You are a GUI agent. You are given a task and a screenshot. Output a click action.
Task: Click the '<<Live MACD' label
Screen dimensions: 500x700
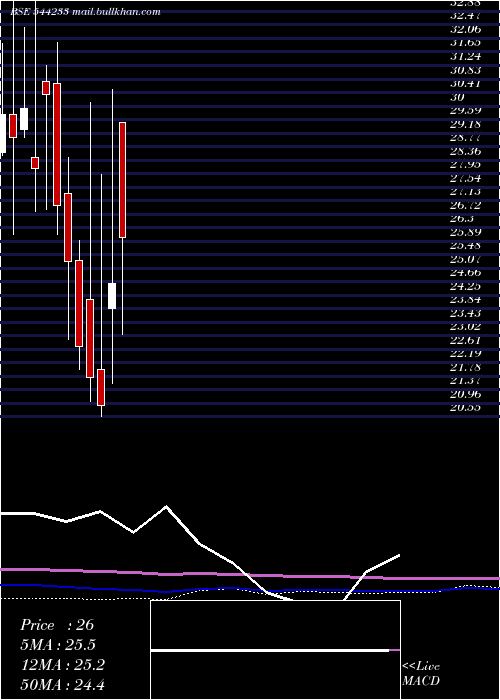[x=421, y=673]
